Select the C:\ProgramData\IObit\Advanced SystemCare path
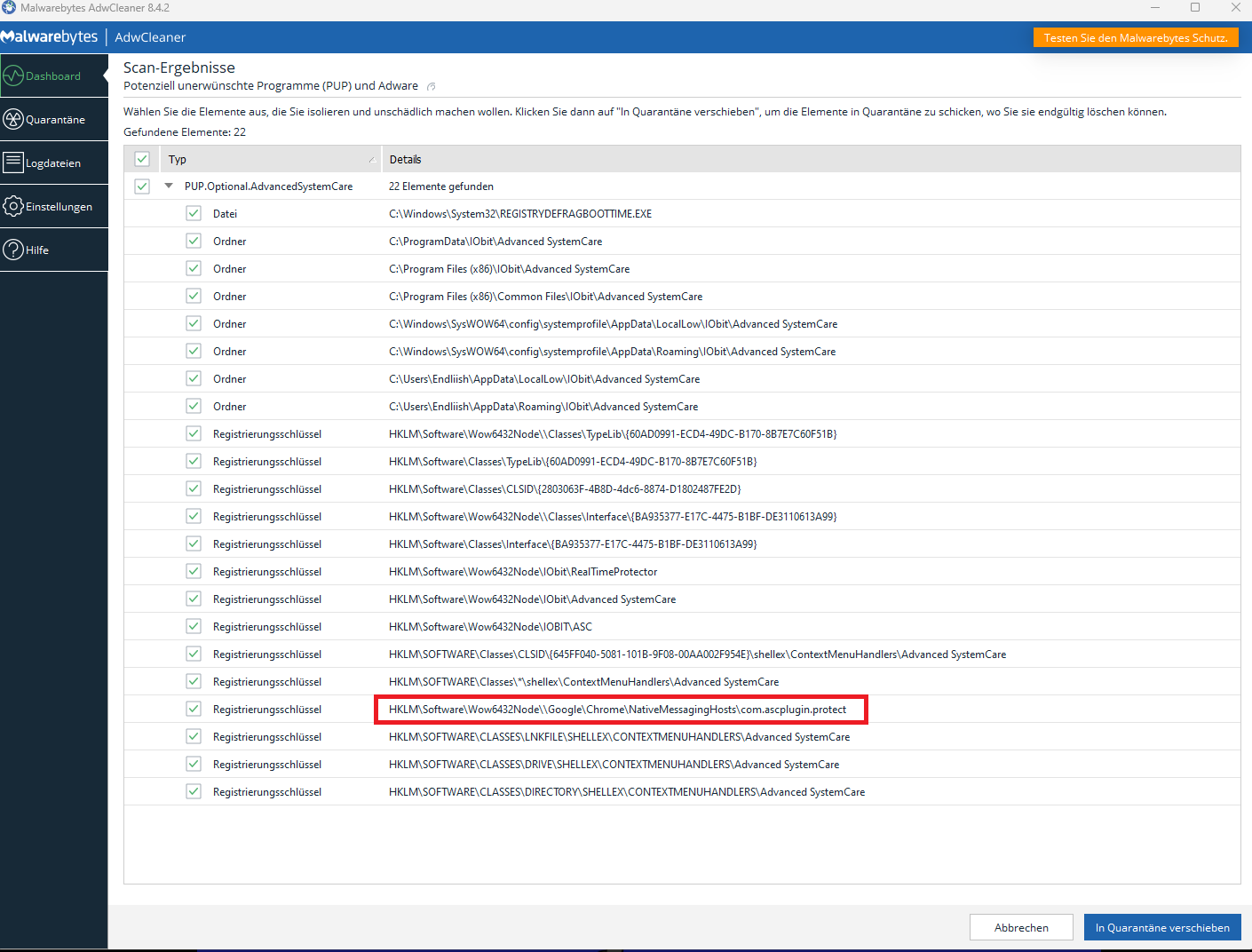Viewport: 1252px width, 952px height. [495, 242]
